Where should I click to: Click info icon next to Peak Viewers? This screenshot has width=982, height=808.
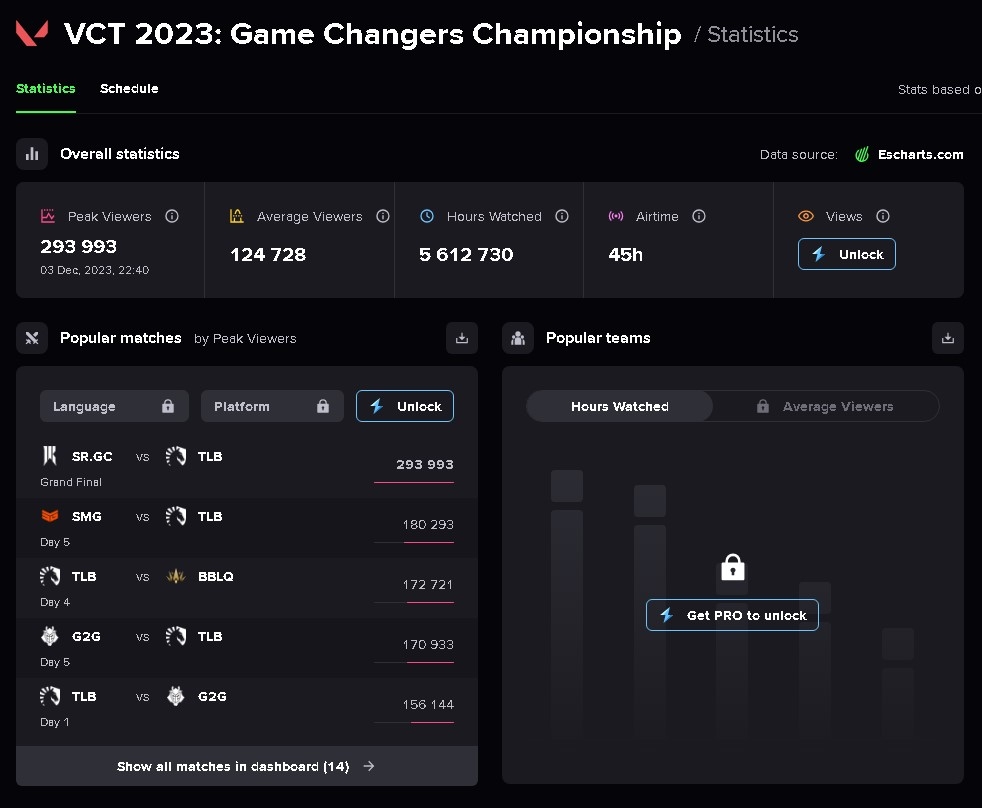coord(172,216)
